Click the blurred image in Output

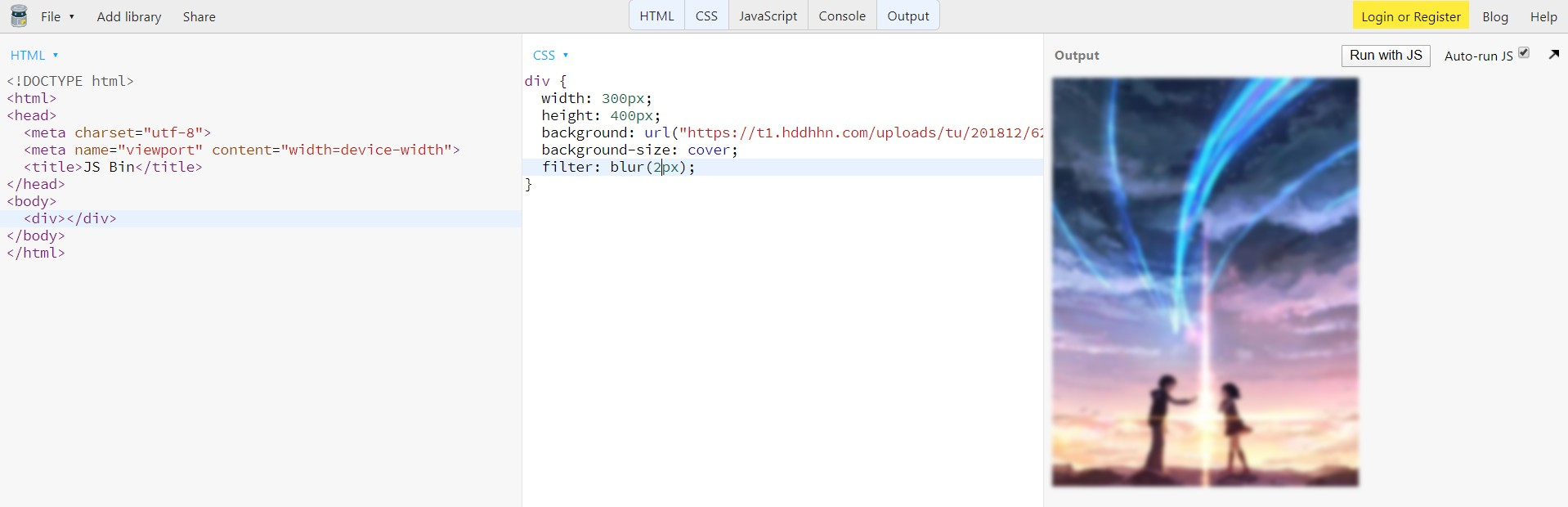(1205, 282)
